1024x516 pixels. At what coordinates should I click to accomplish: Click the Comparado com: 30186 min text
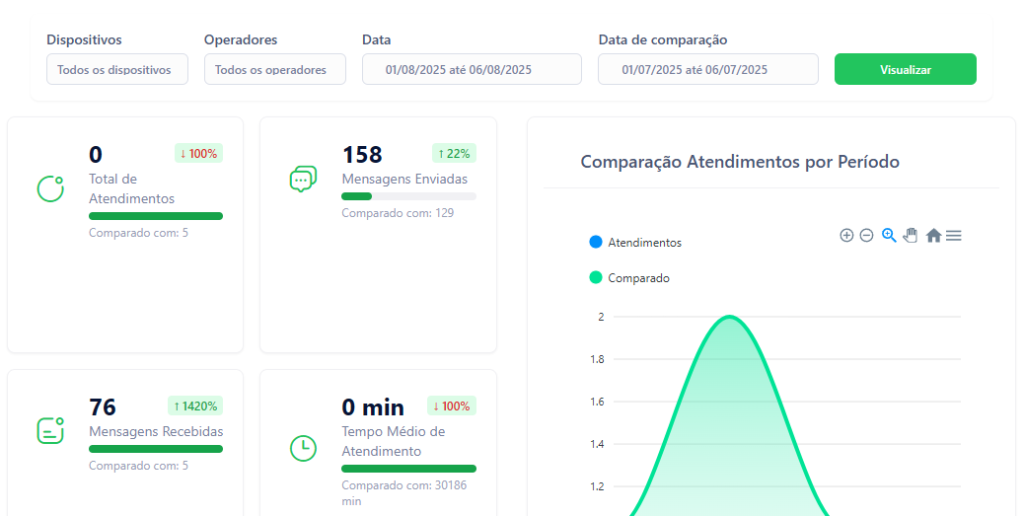(404, 493)
